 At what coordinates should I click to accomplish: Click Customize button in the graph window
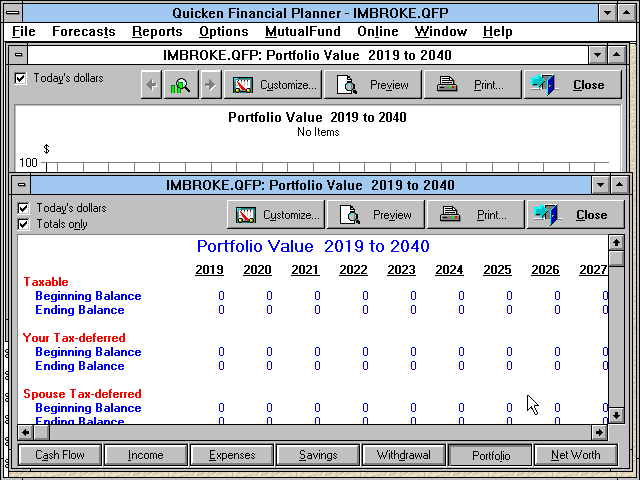273,85
